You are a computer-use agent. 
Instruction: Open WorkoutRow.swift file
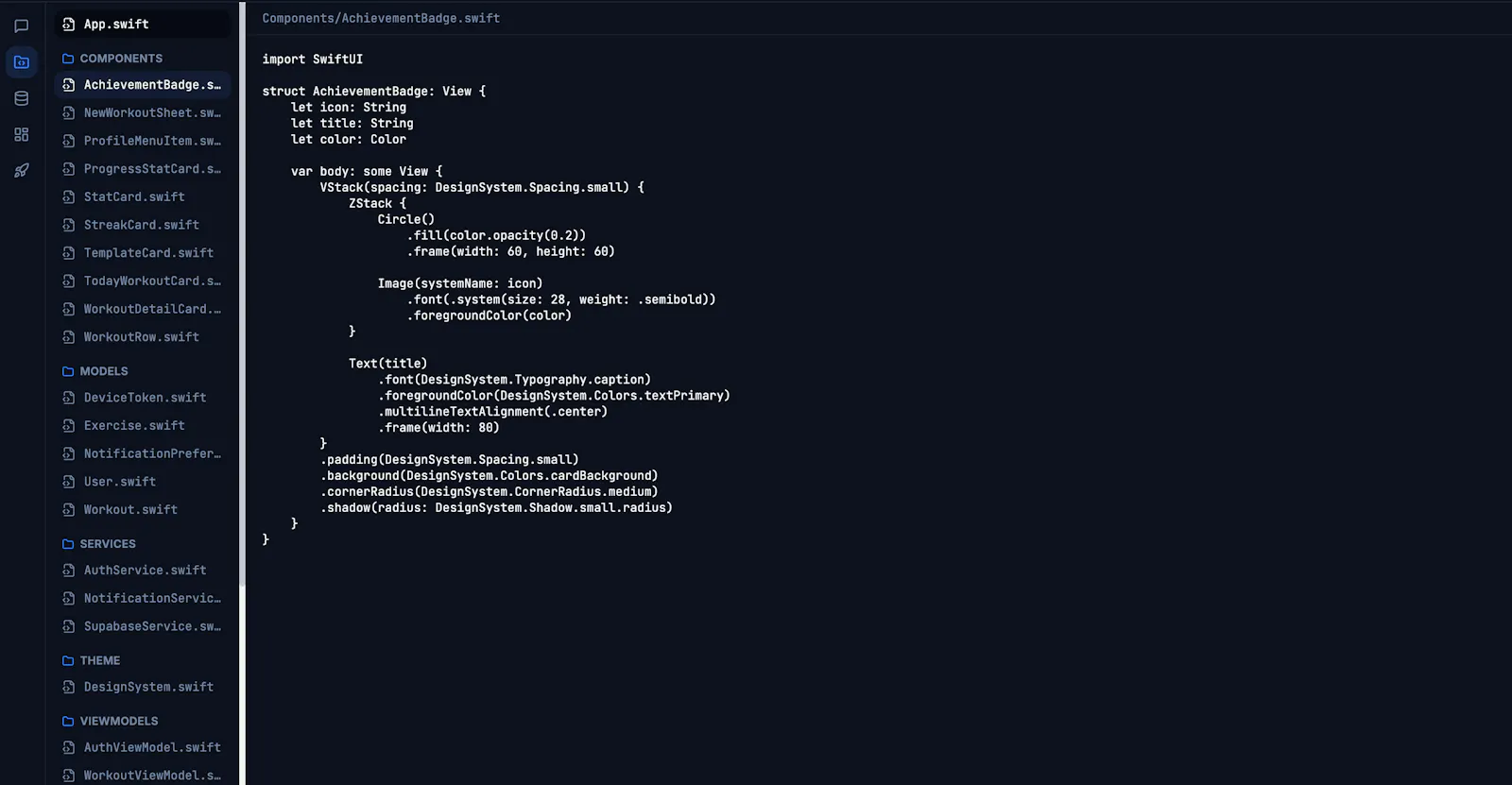142,337
